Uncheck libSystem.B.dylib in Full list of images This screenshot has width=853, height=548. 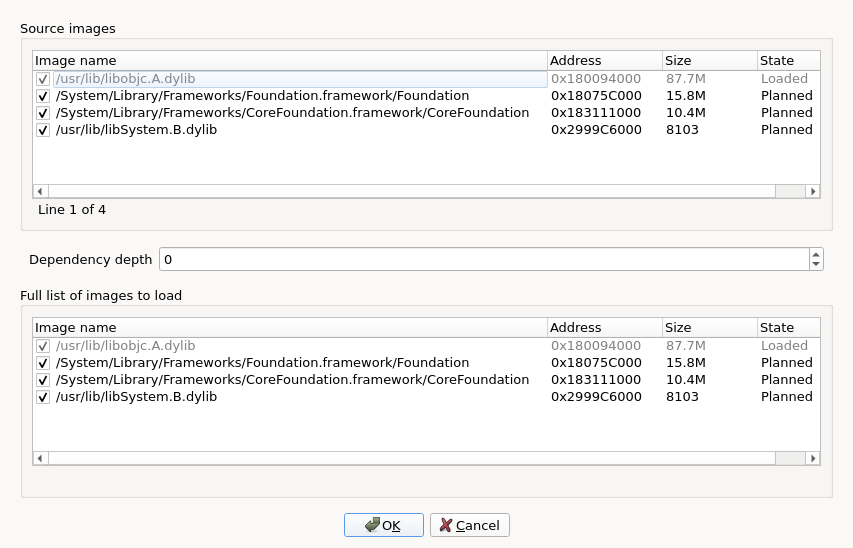point(43,397)
